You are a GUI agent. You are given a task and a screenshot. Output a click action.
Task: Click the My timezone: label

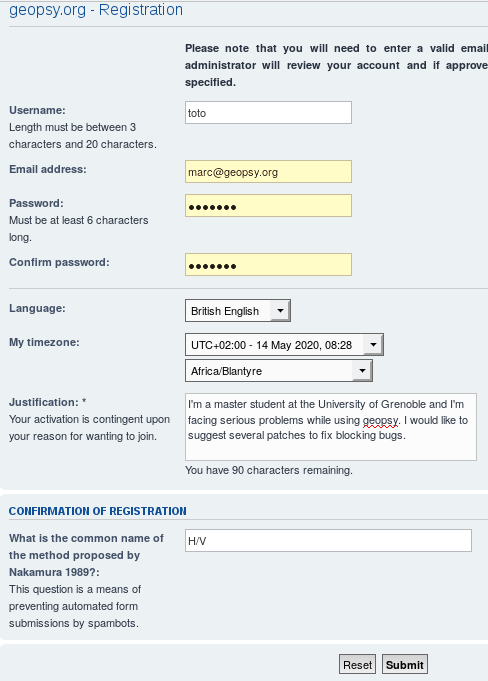(x=44, y=342)
